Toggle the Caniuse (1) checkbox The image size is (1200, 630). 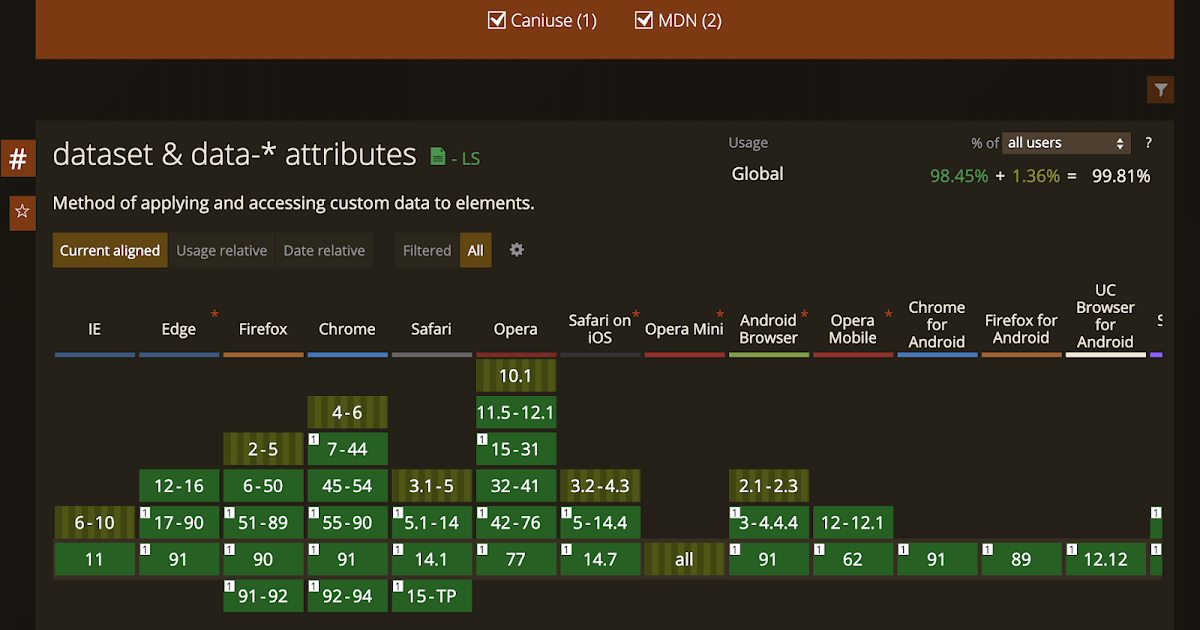[x=497, y=19]
